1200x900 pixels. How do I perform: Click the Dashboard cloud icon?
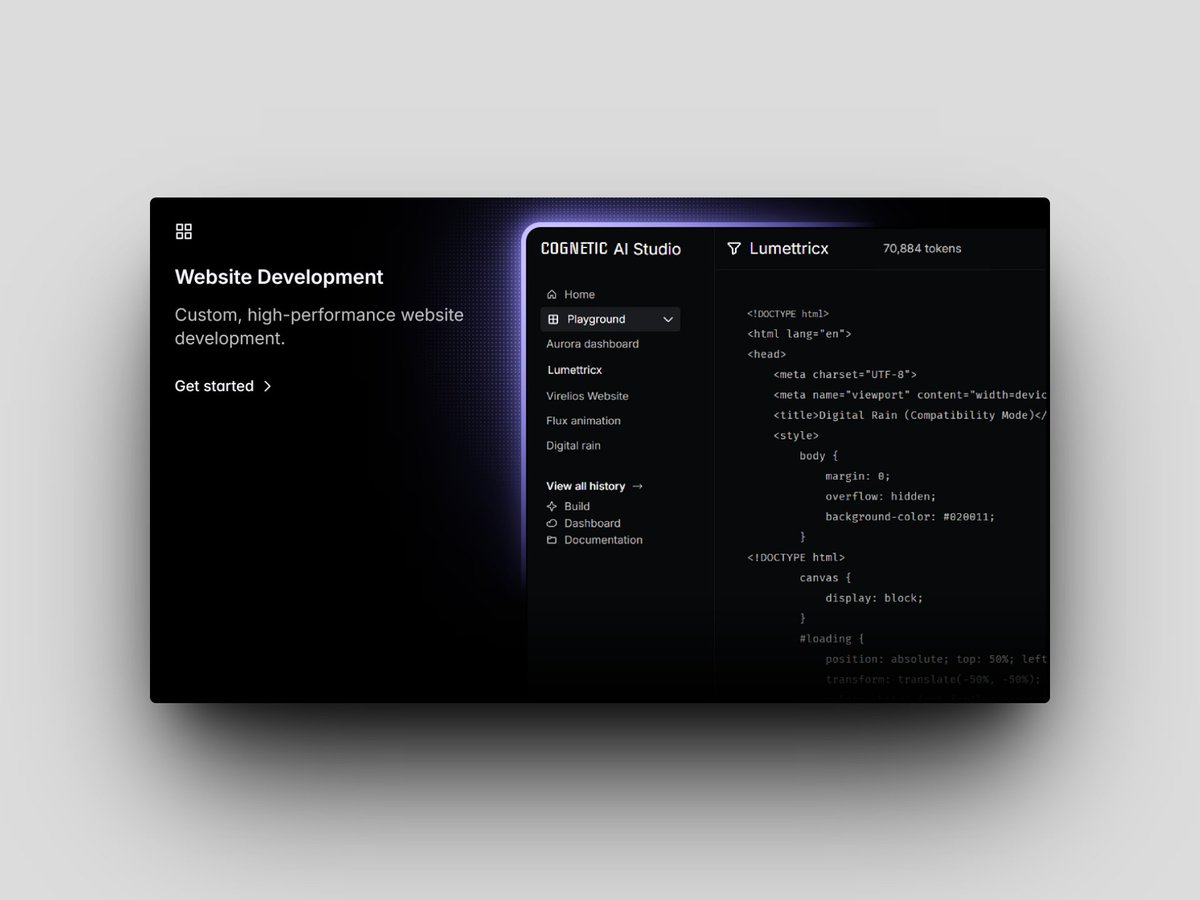tap(551, 523)
